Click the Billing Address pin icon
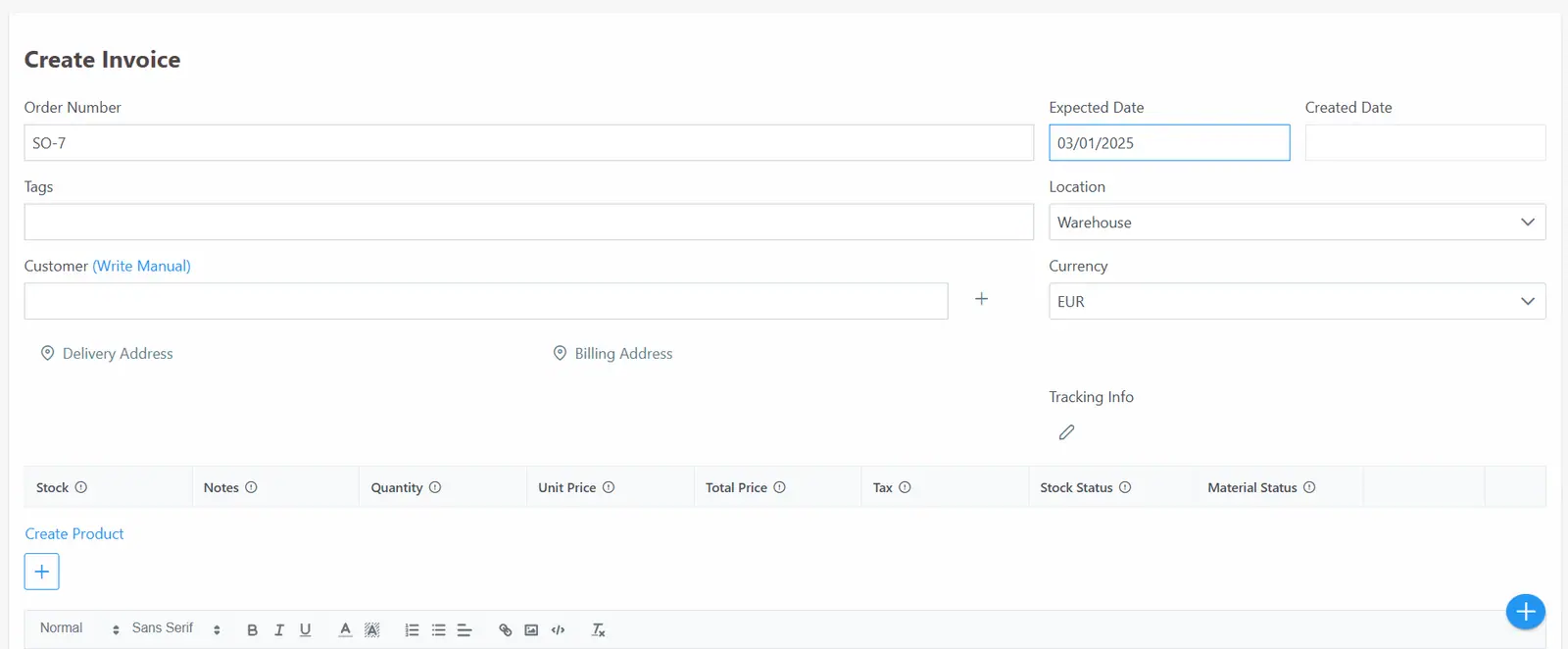The image size is (1568, 649). click(x=560, y=353)
